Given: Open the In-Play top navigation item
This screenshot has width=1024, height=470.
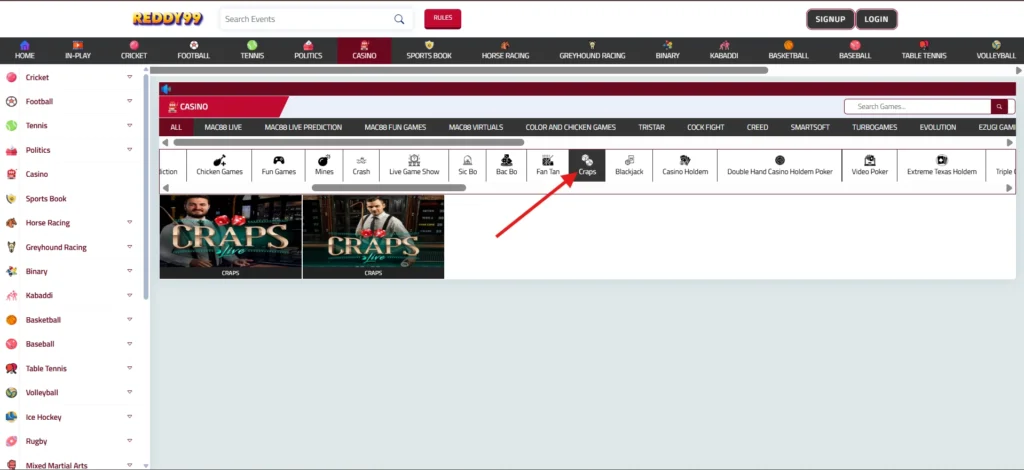Looking at the screenshot, I should point(78,51).
